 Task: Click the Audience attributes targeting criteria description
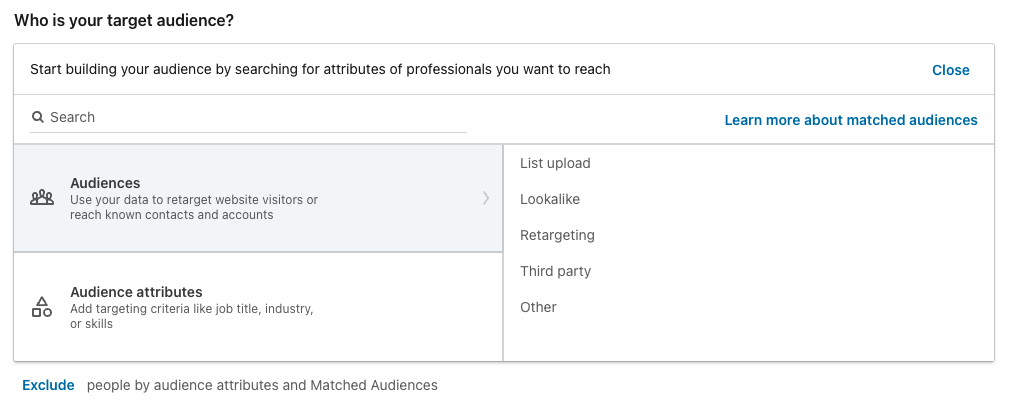coord(191,316)
